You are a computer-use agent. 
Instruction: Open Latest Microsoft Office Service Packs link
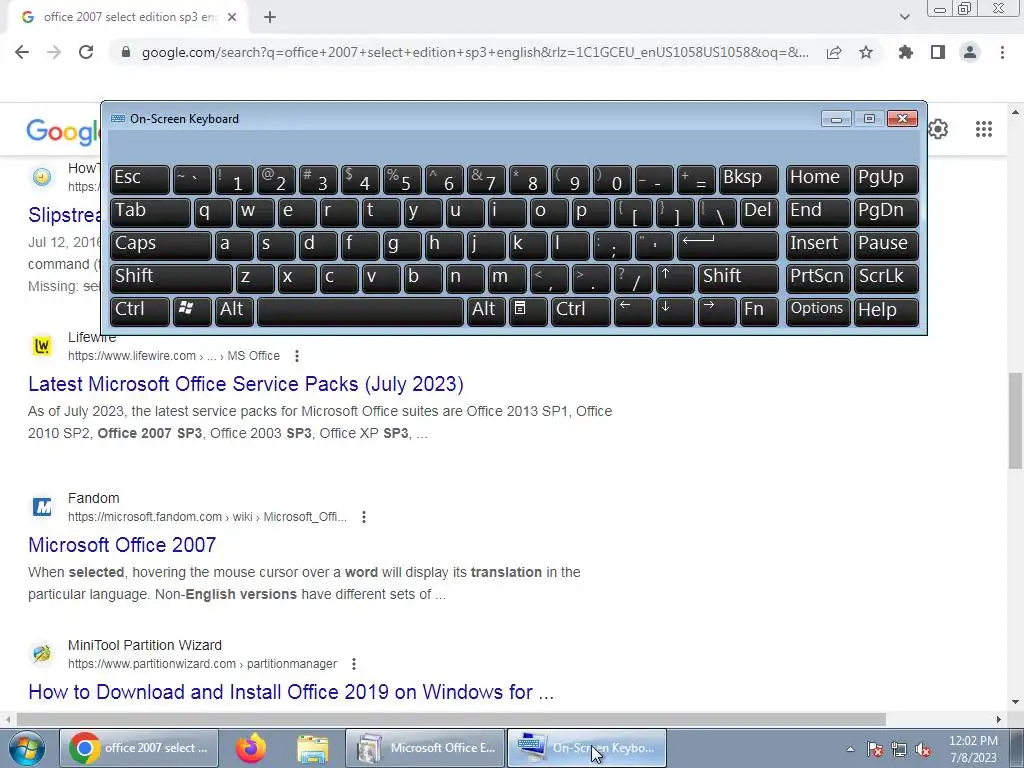[x=246, y=384]
